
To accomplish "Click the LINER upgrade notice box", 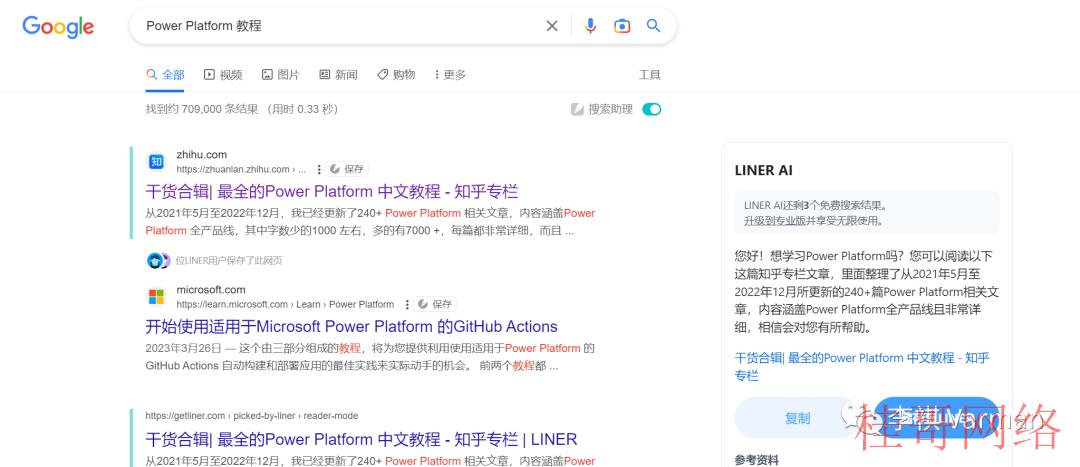I will click(867, 213).
